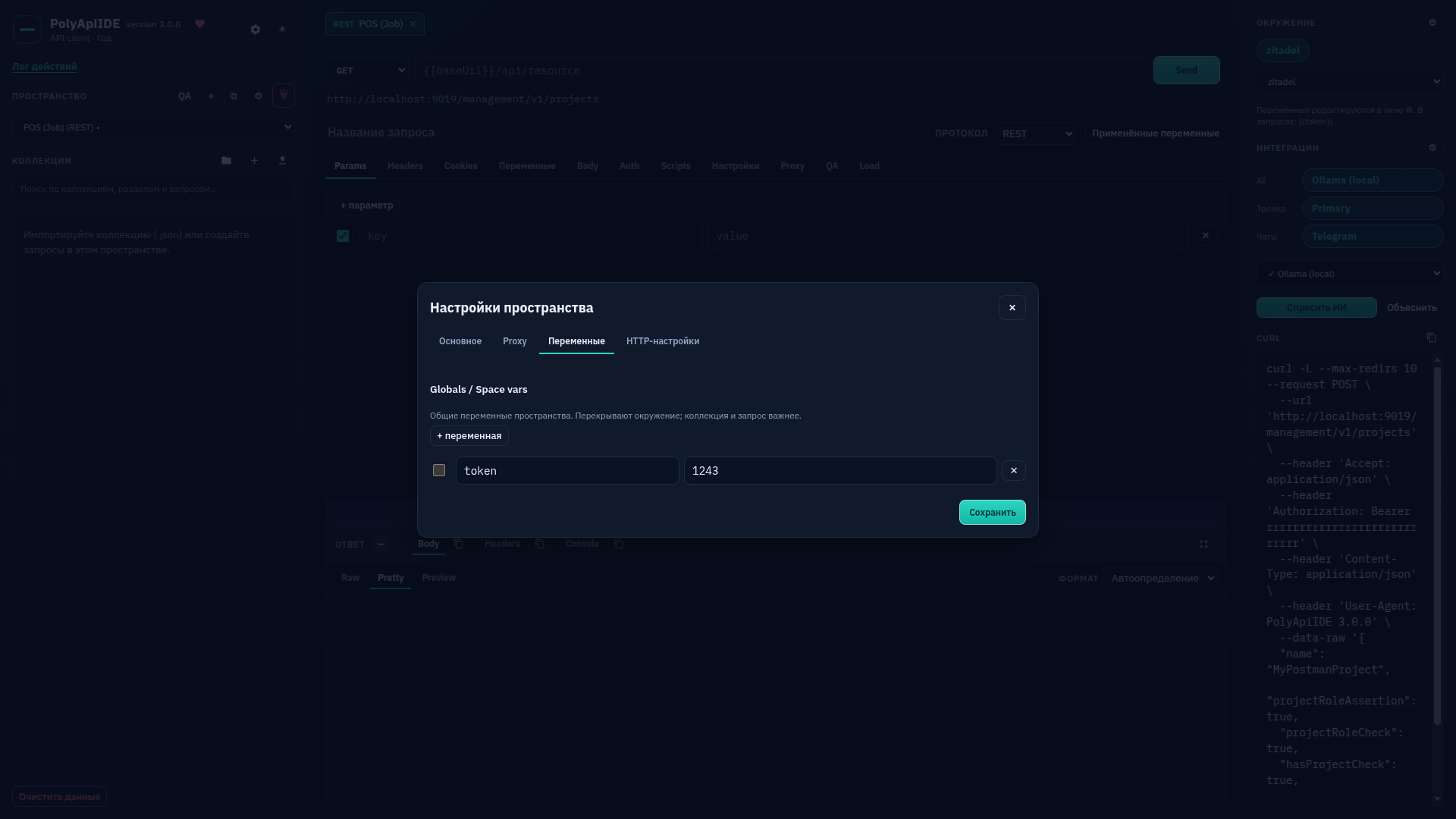The image size is (1456, 819).
Task: Open the HTTP method GET dropdown
Action: (369, 71)
